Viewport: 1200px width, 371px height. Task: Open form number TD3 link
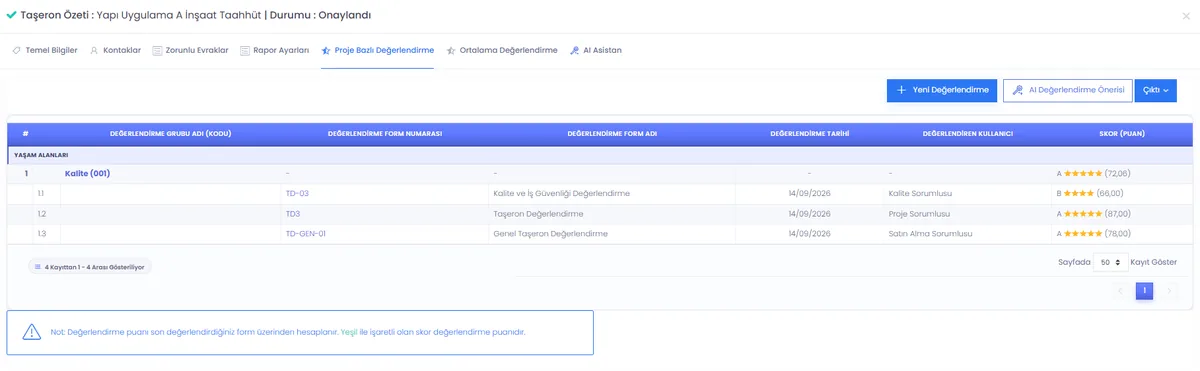coord(293,214)
